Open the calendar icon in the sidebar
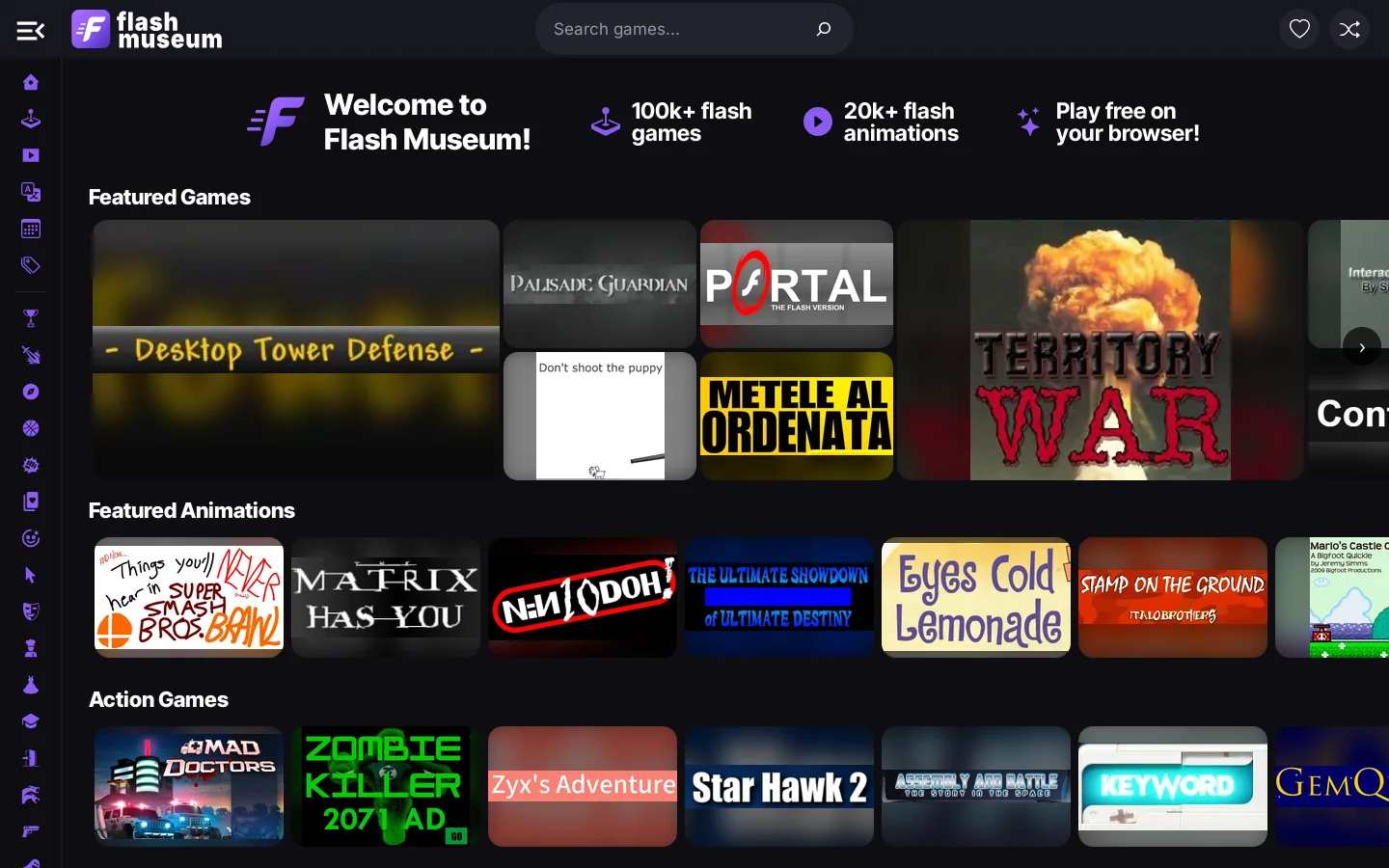1389x868 pixels. (31, 229)
